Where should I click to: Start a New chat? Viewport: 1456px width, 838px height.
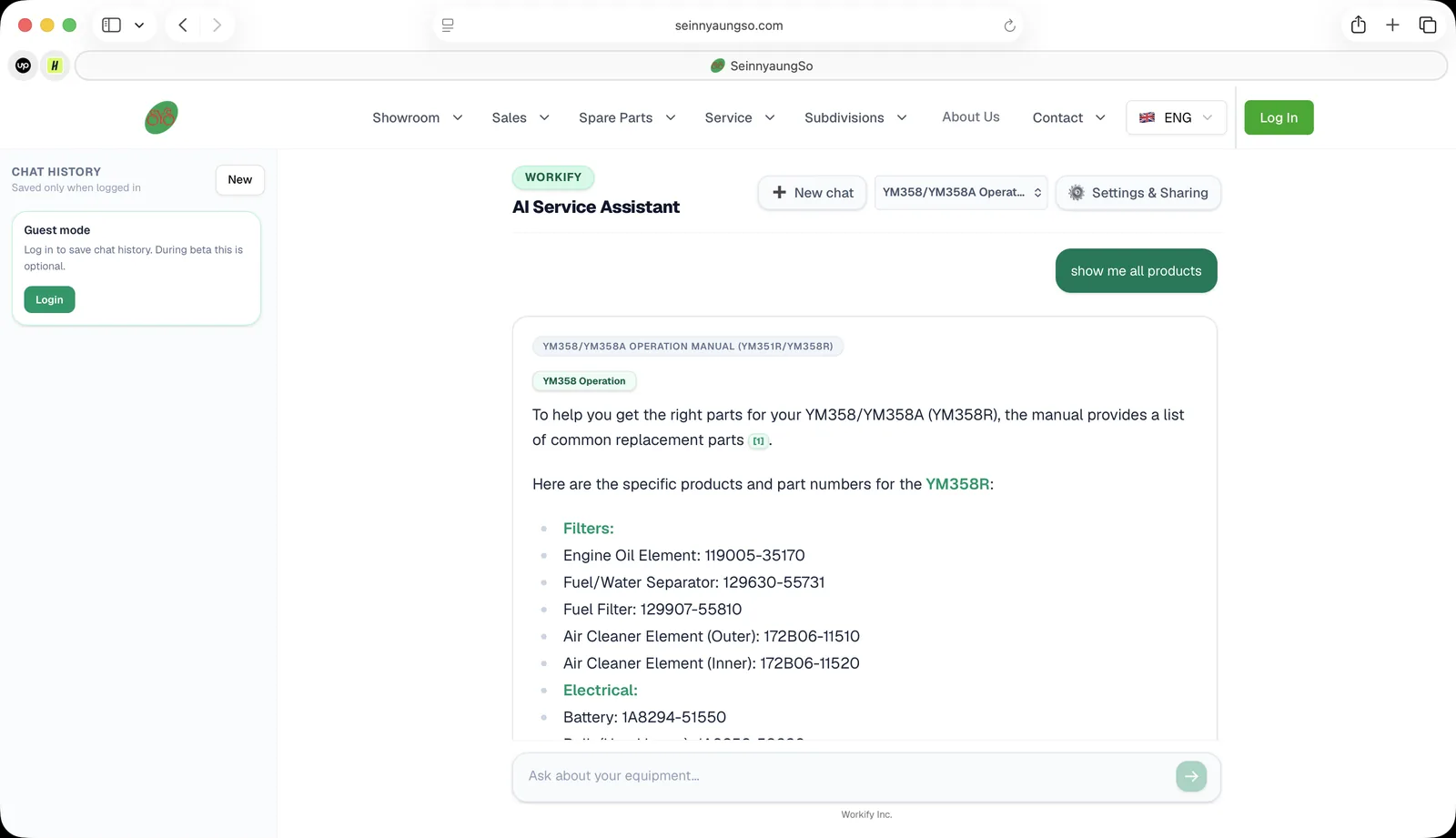tap(812, 193)
